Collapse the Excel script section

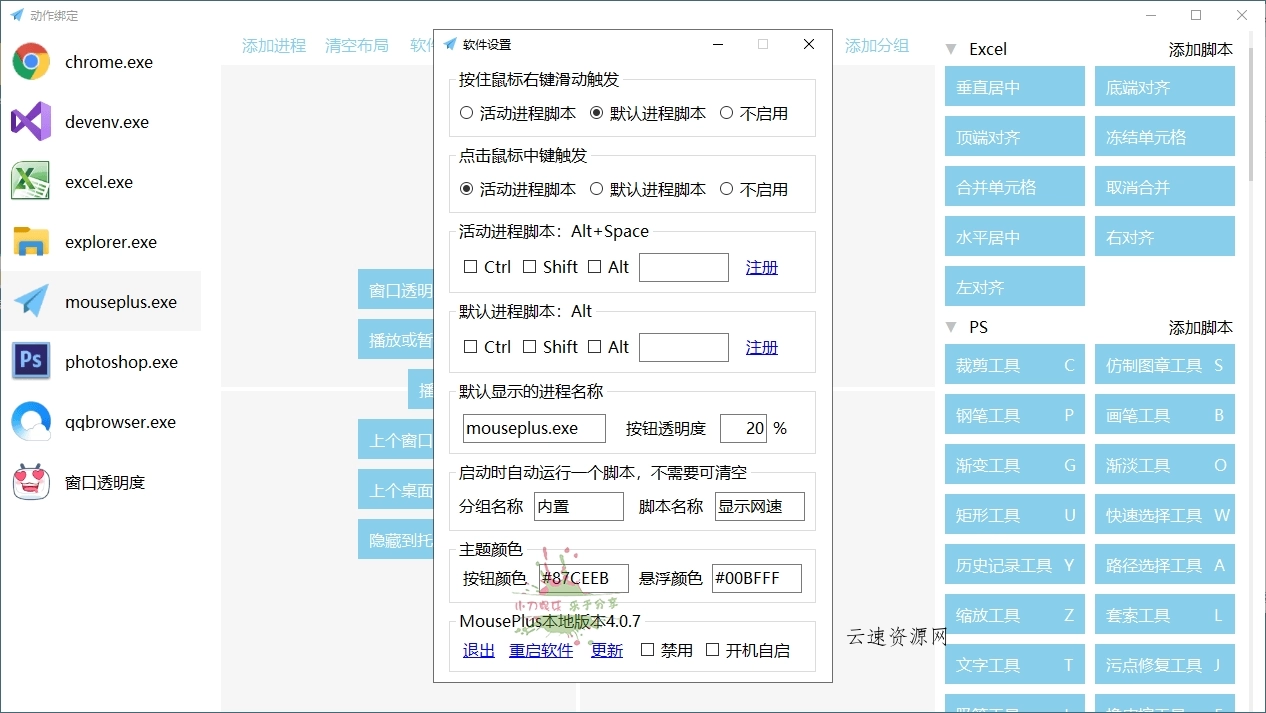(949, 48)
